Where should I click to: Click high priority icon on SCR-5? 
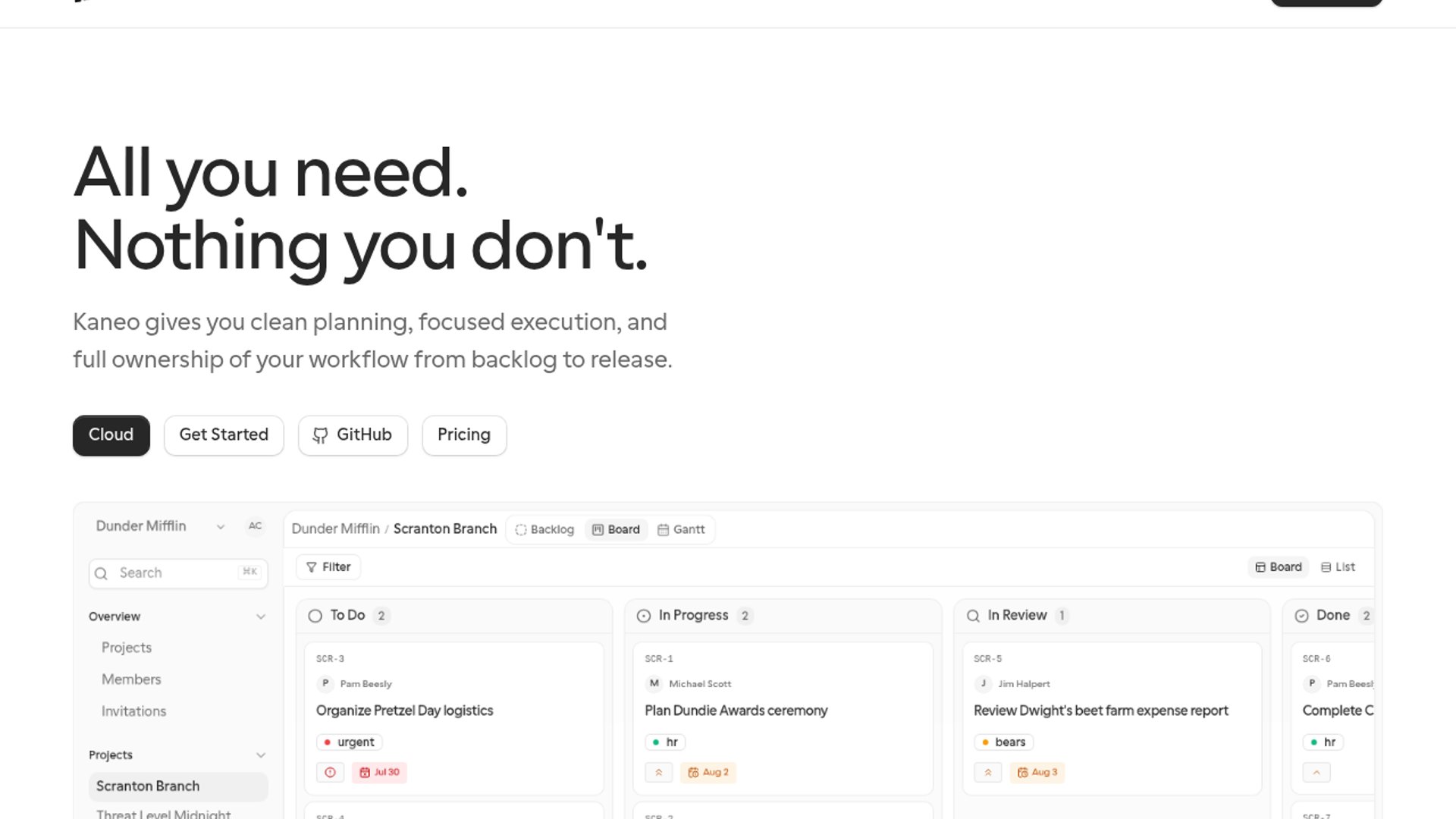click(988, 773)
